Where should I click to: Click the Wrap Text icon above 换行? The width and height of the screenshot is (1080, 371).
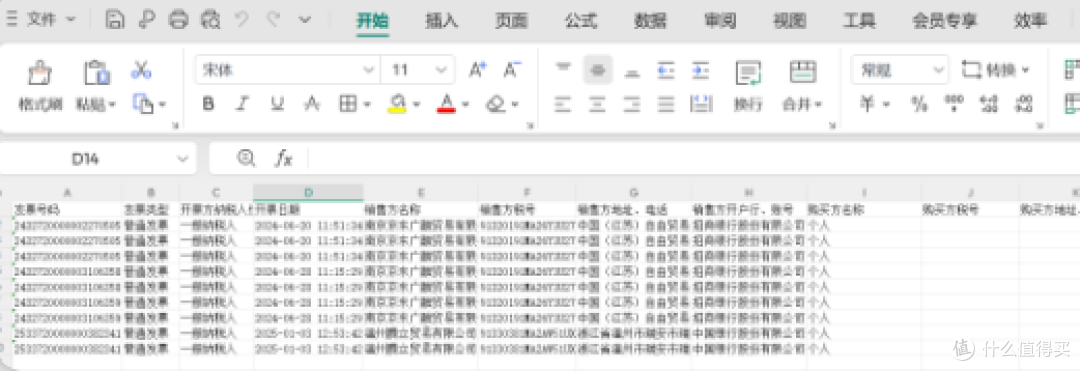click(x=748, y=72)
